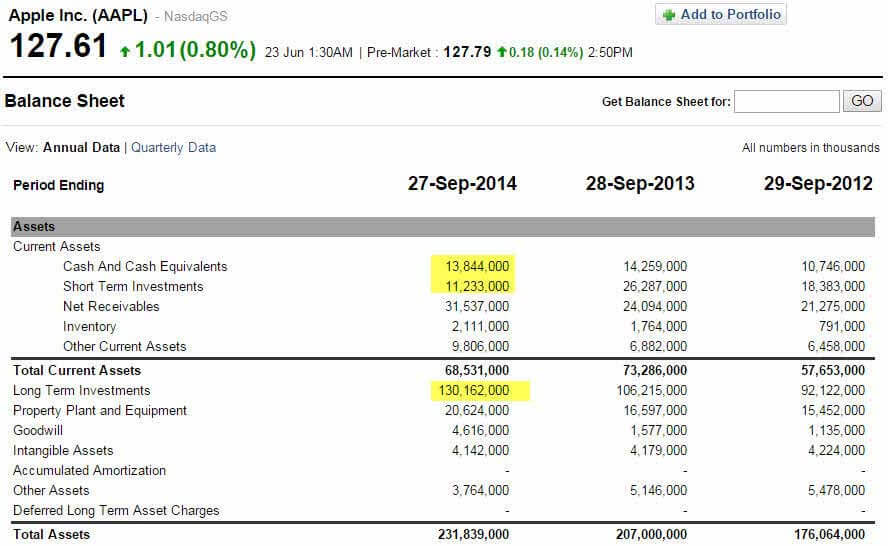Click the Inventory row label
The width and height of the screenshot is (888, 546).
[x=89, y=327]
